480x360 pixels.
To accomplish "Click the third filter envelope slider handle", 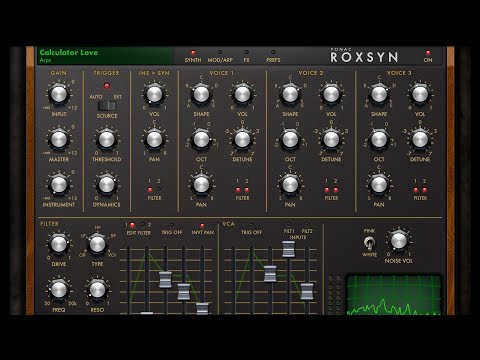I will [165, 280].
